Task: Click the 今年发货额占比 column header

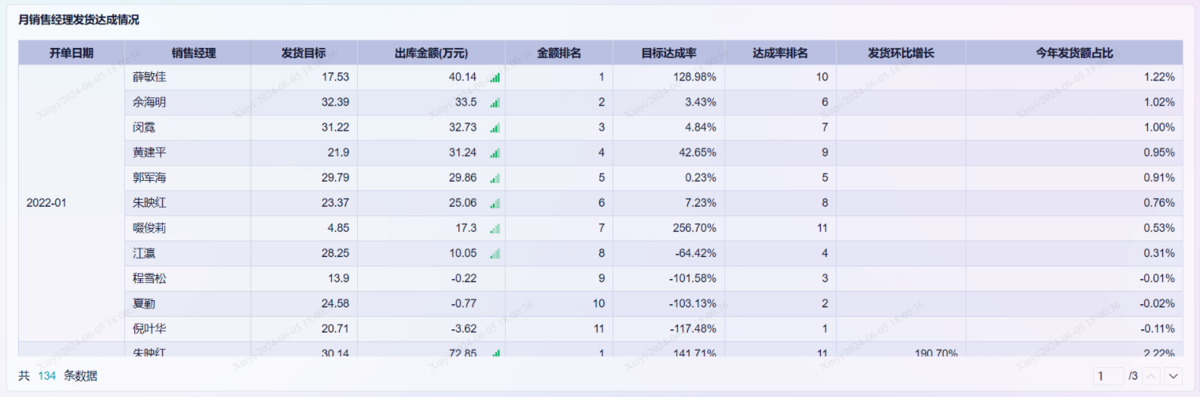Action: pyautogui.click(x=1075, y=53)
